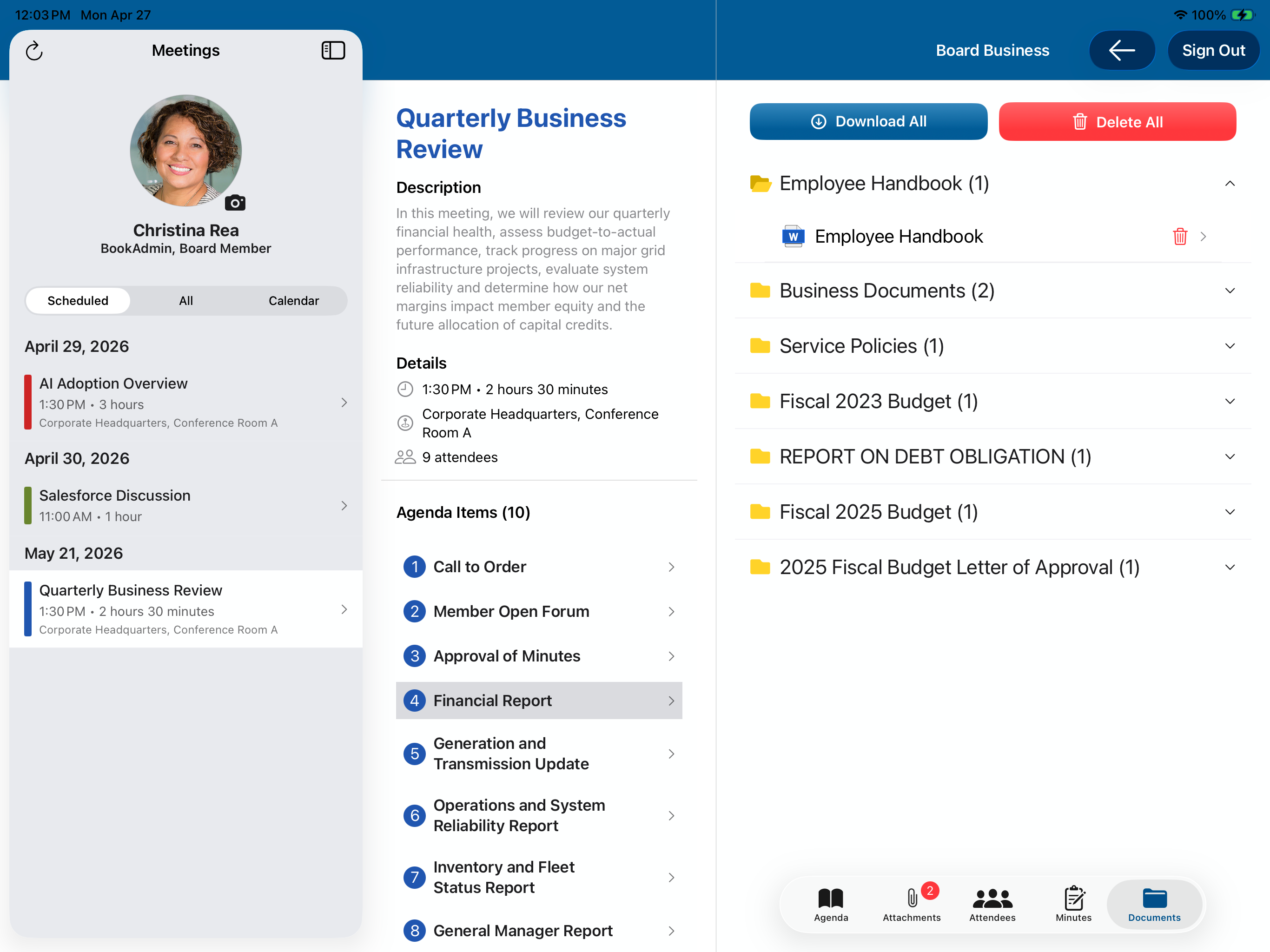The image size is (1270, 952).
Task: Expand REPORT ON DEBT OBLIGATION folder
Action: [x=1230, y=456]
